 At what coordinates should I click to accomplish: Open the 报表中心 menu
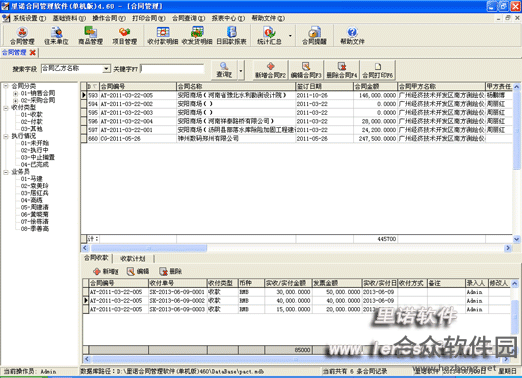coord(228,18)
